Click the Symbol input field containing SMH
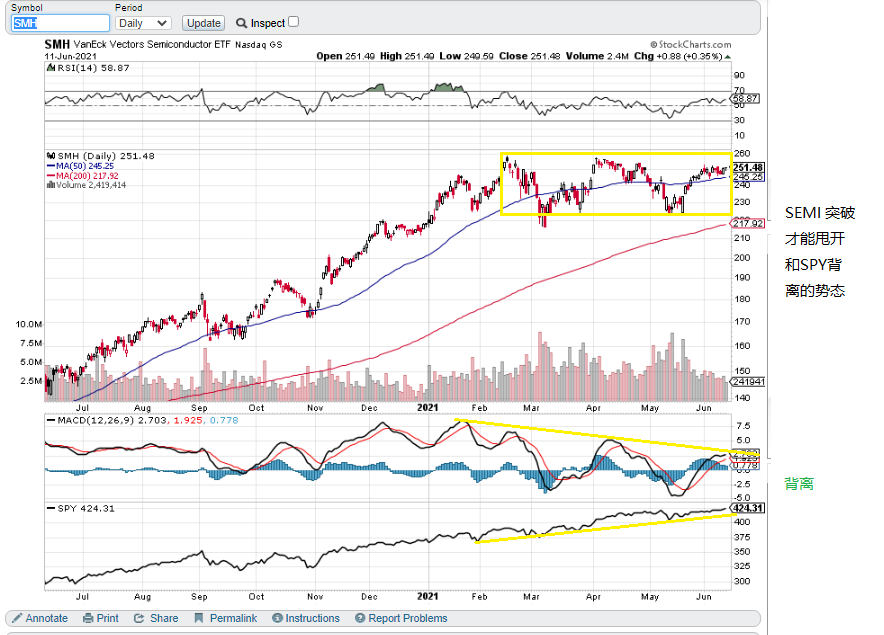 click(60, 23)
